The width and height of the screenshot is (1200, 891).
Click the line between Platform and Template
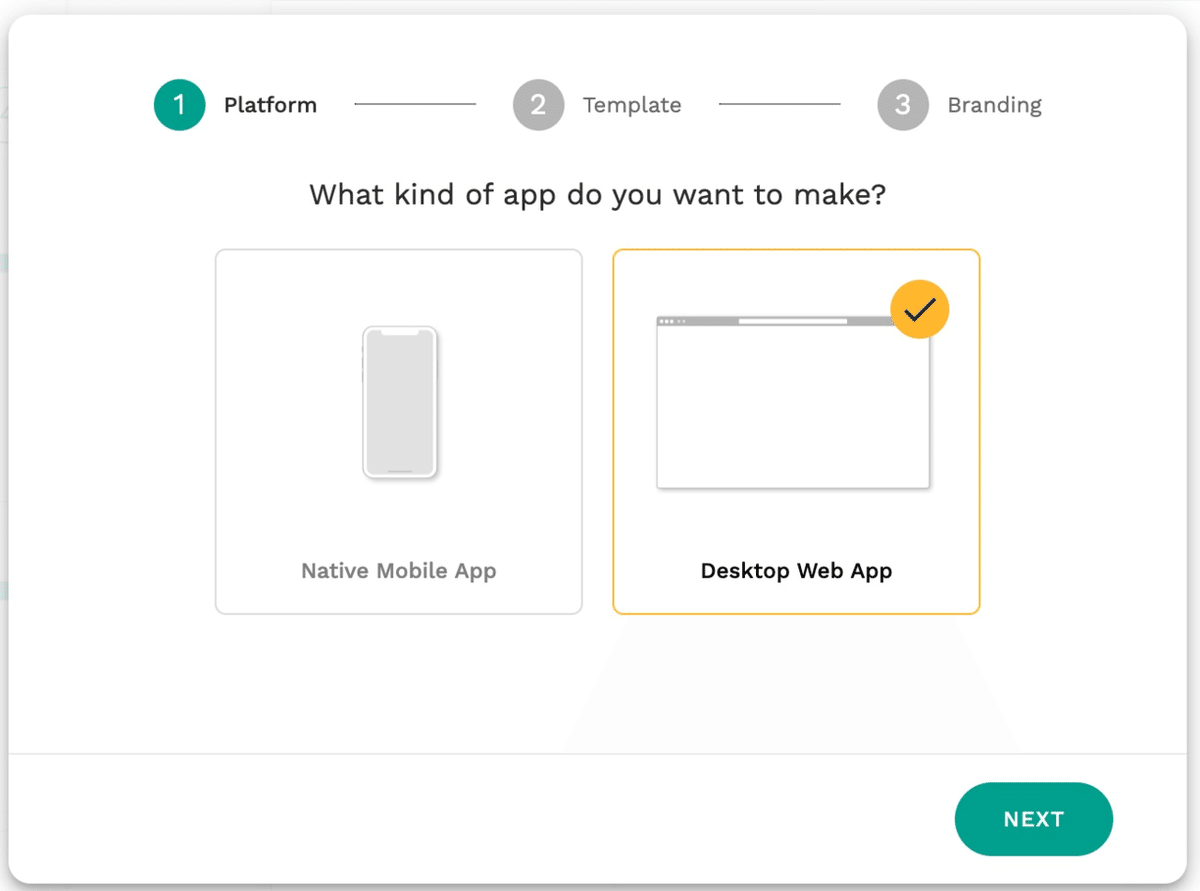[x=415, y=104]
